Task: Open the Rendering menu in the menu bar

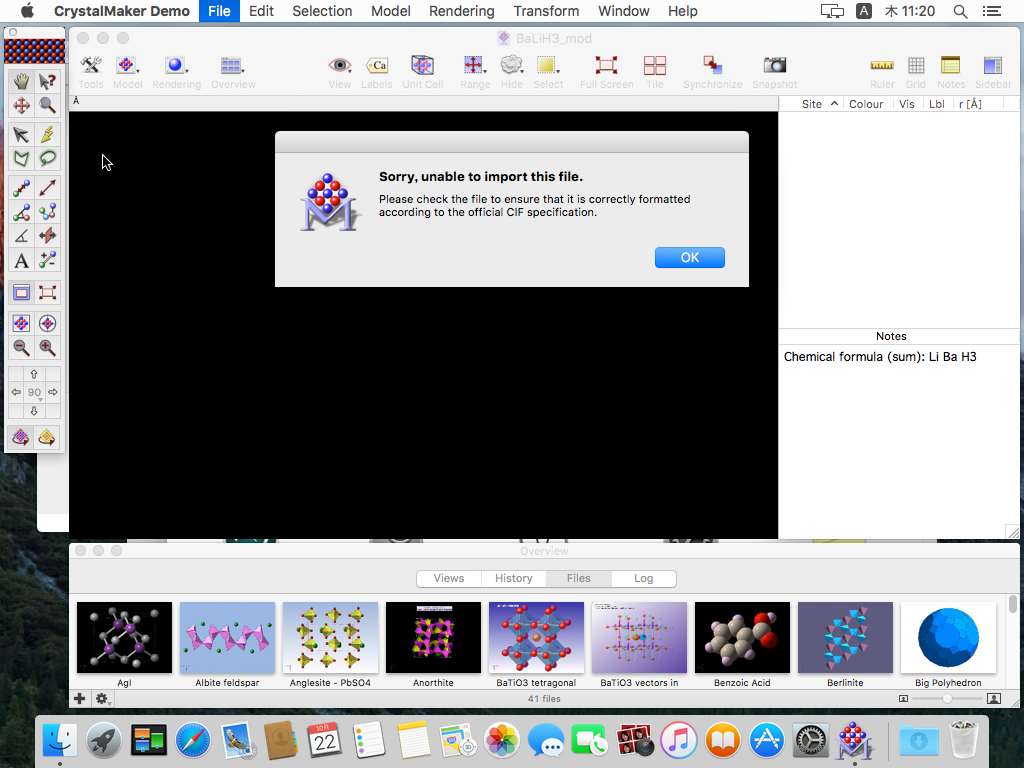Action: point(462,11)
